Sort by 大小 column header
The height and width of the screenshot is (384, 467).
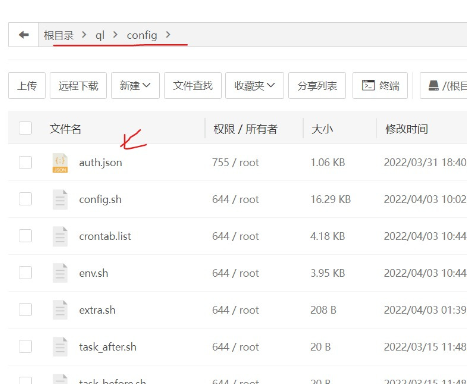coord(322,129)
